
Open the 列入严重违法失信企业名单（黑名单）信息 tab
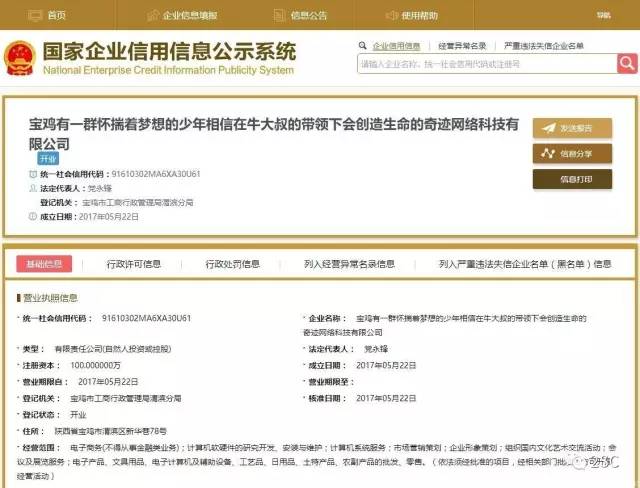(x=525, y=264)
